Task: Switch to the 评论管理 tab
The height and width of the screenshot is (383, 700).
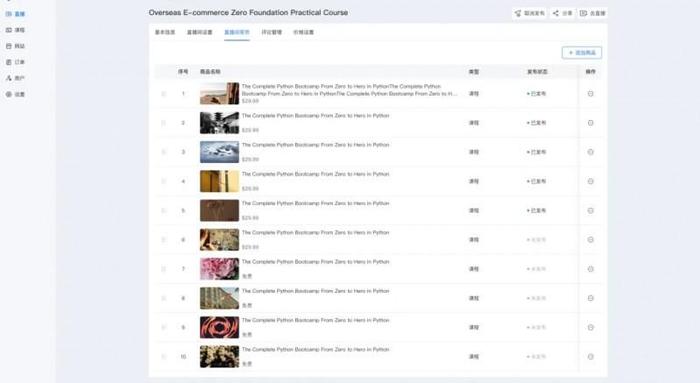Action: tap(271, 32)
